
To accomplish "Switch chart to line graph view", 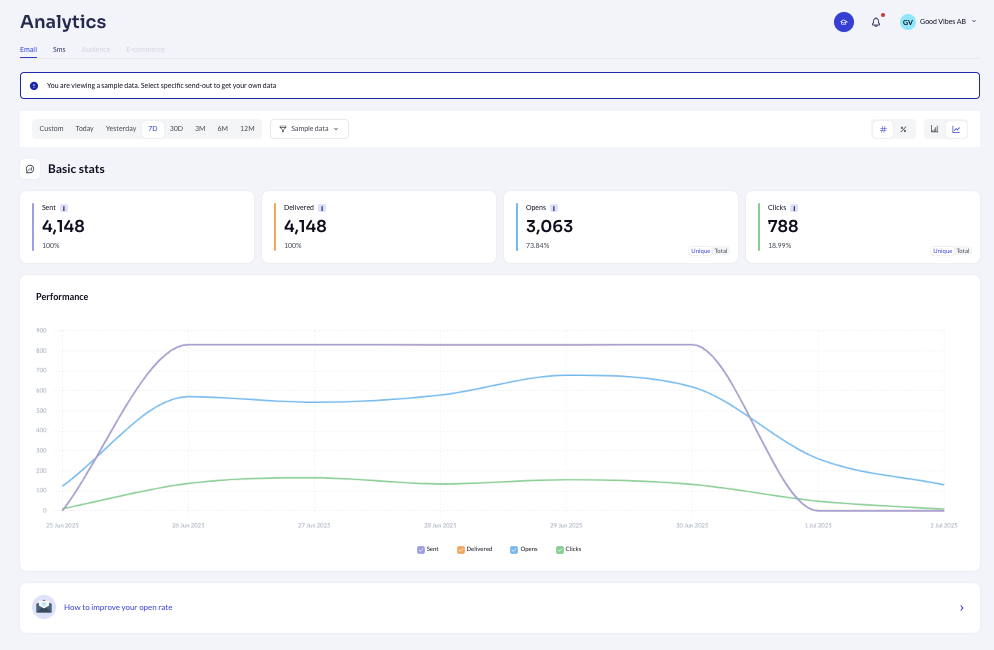I will [956, 129].
